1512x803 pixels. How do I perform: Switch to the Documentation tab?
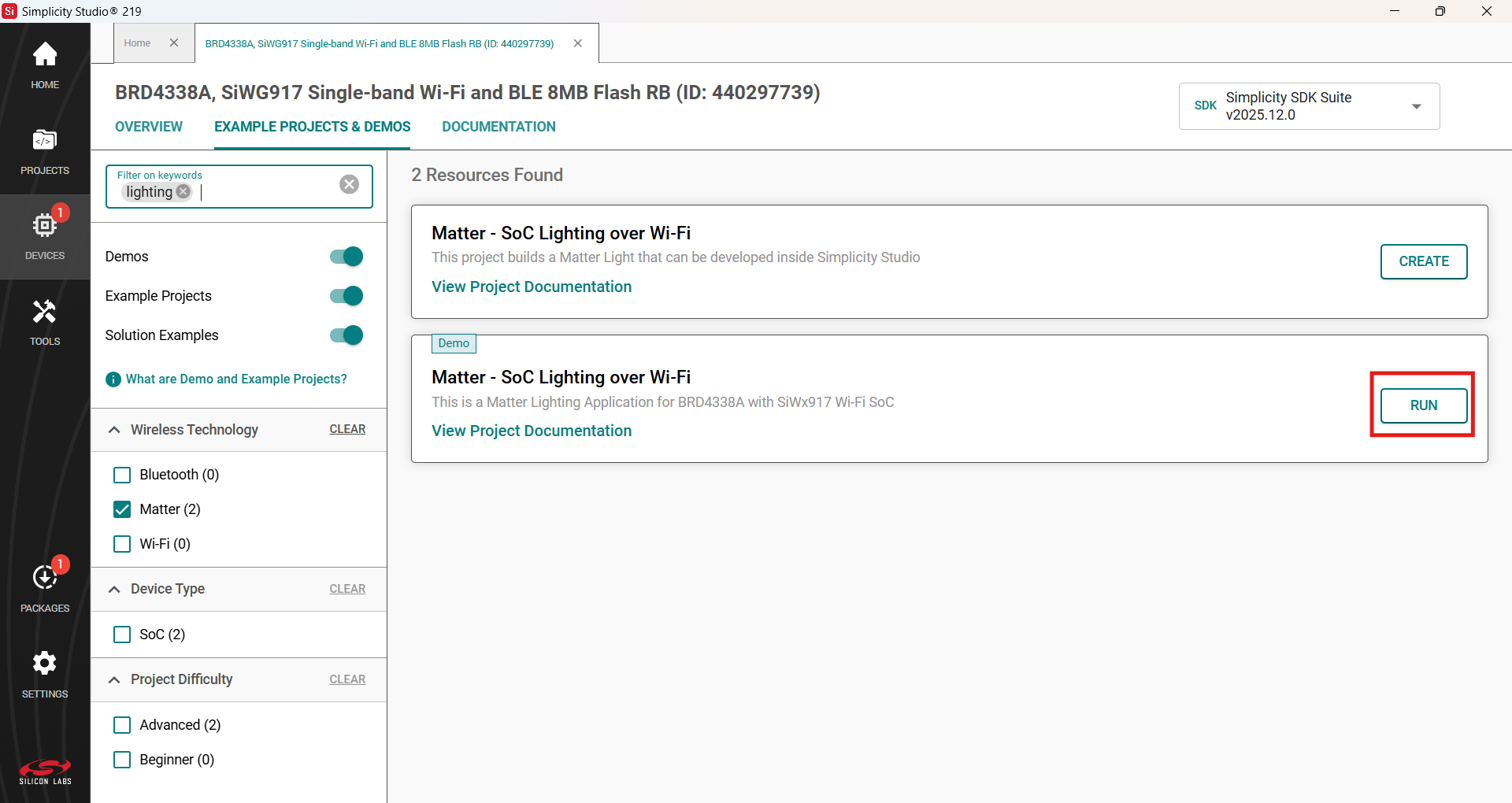[x=498, y=127]
